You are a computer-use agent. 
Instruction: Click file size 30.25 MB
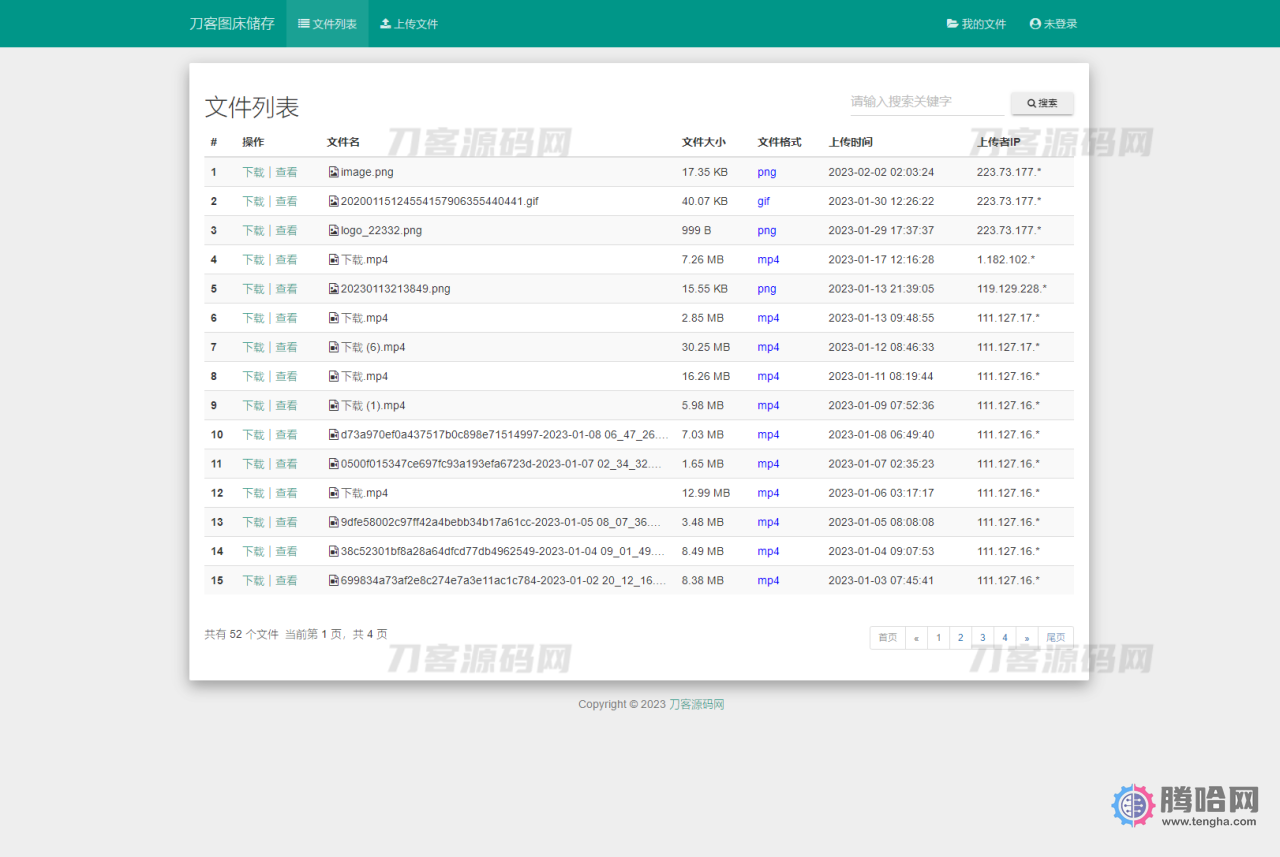706,347
